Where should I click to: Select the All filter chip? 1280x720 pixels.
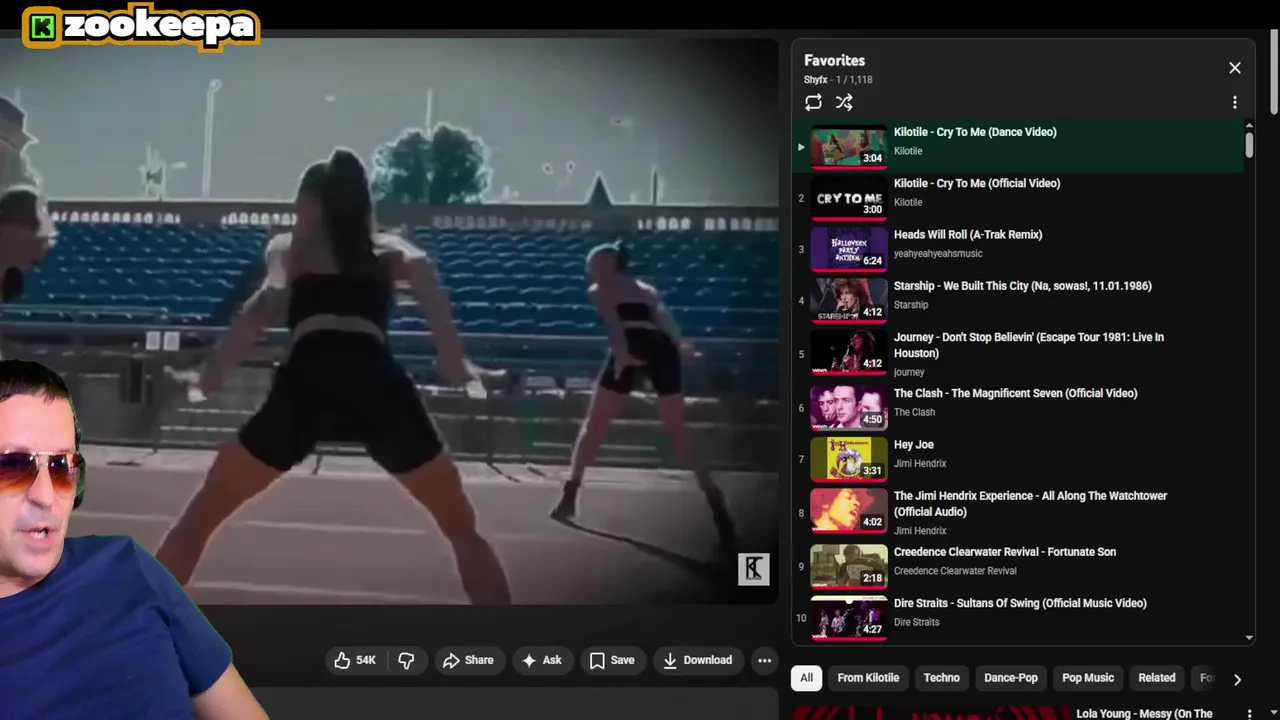click(x=806, y=678)
